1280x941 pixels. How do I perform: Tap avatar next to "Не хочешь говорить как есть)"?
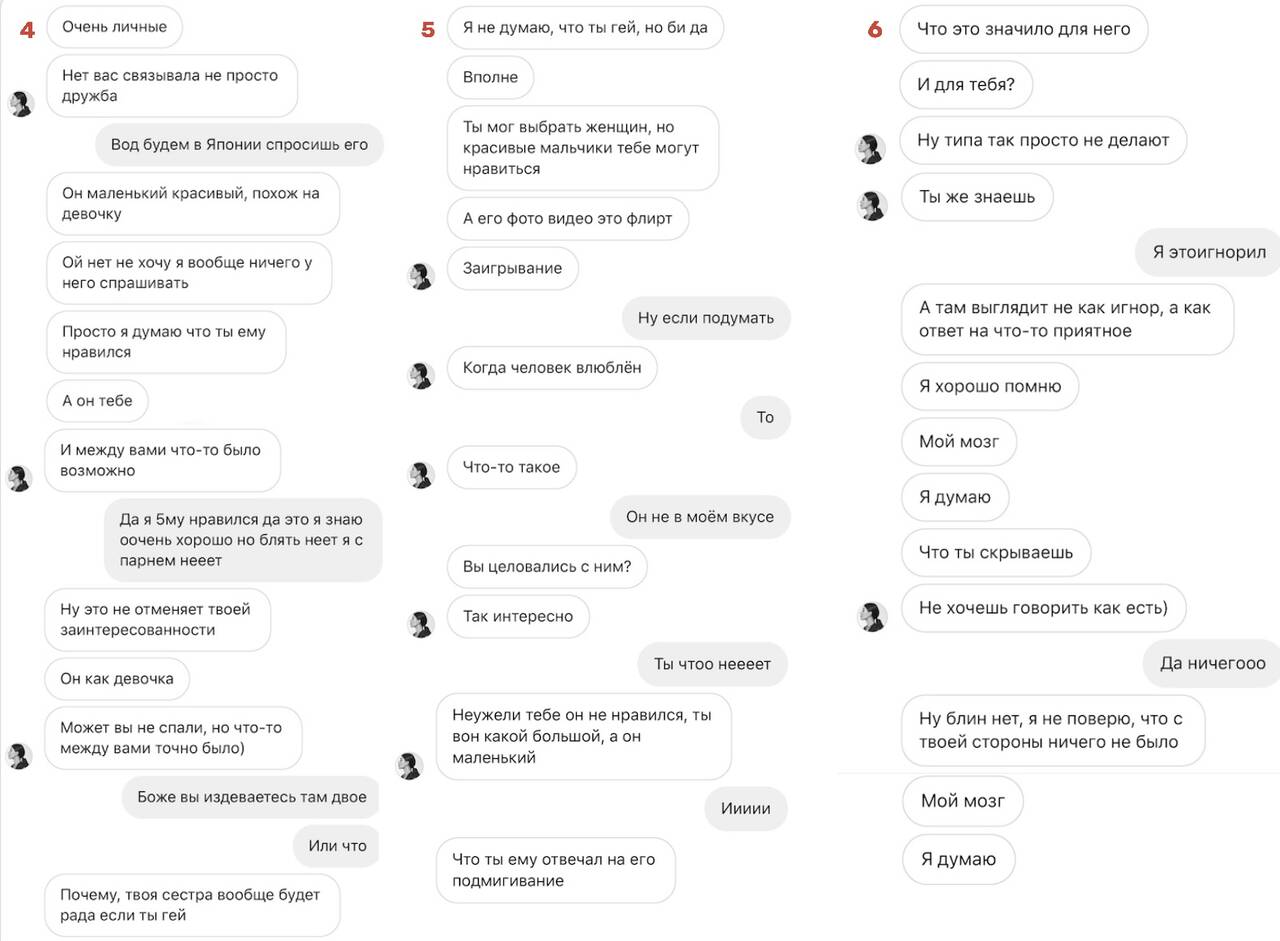(871, 616)
